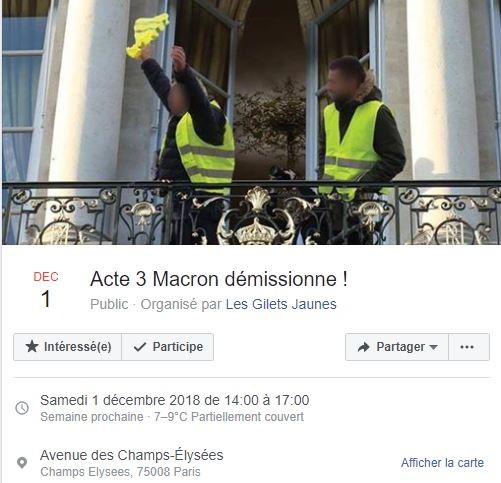Expand the Partager dropdown caret
Viewport: 501px width, 483px height.
click(x=433, y=347)
